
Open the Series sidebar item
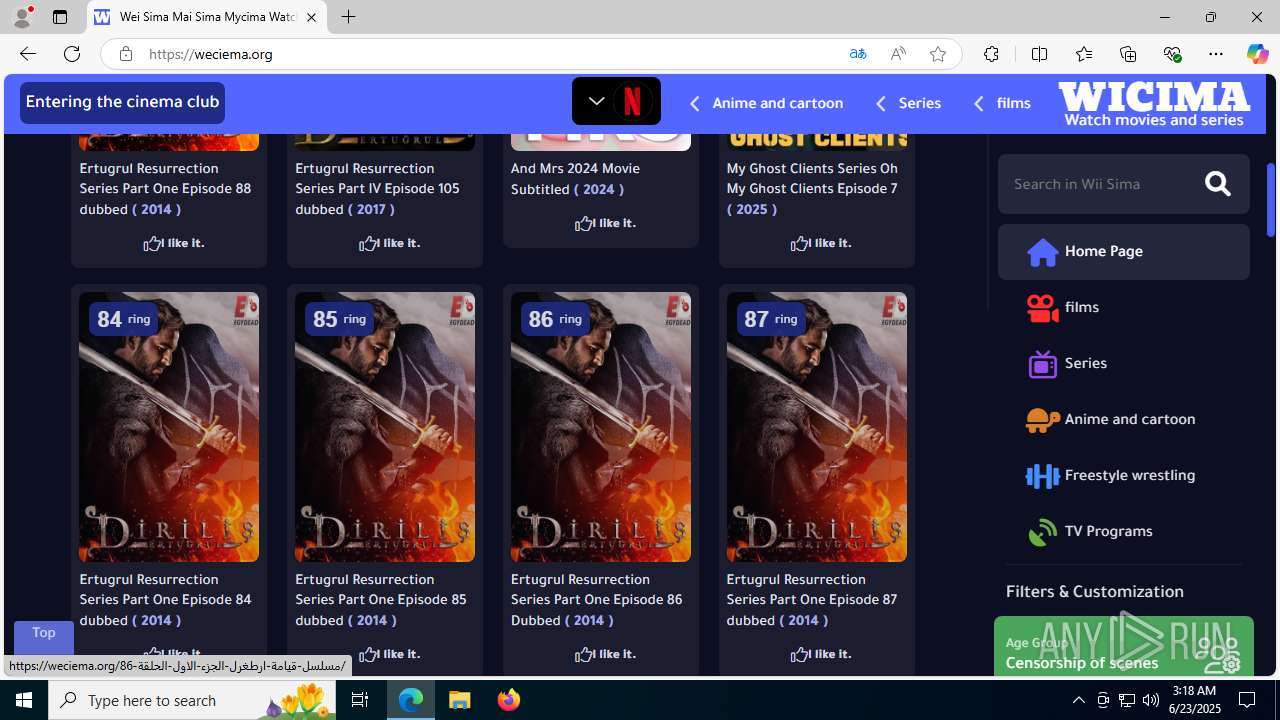tap(1123, 363)
